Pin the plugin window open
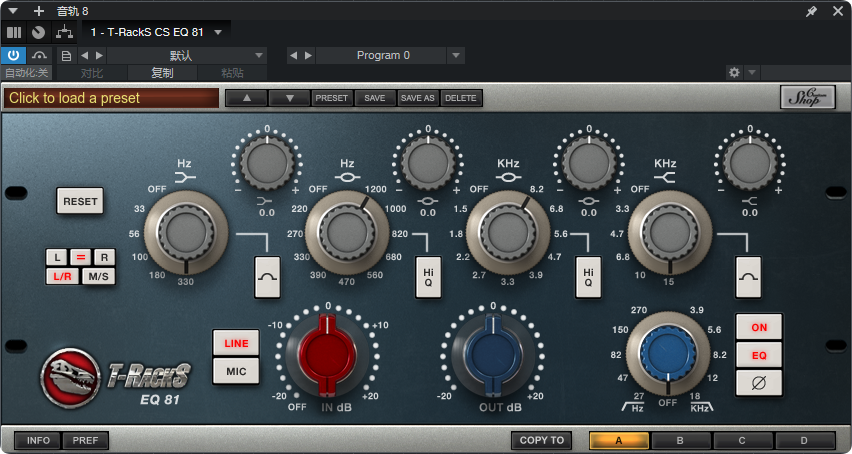The image size is (852, 454). [x=811, y=11]
